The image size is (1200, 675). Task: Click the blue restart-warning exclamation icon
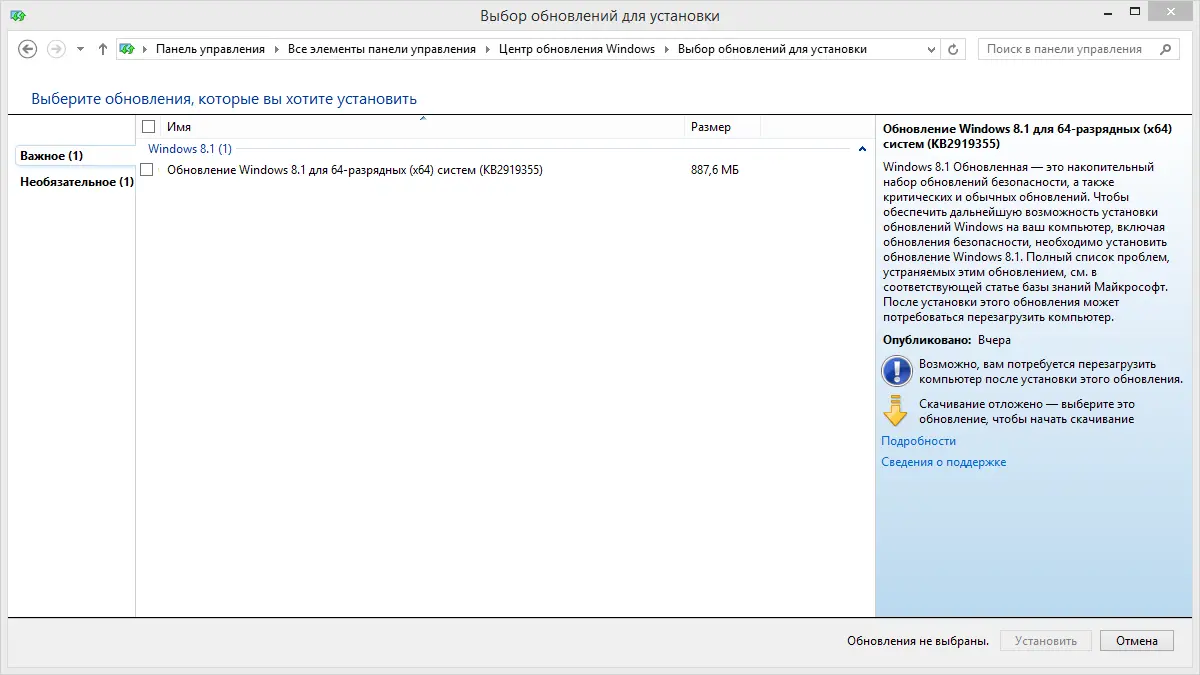point(897,371)
